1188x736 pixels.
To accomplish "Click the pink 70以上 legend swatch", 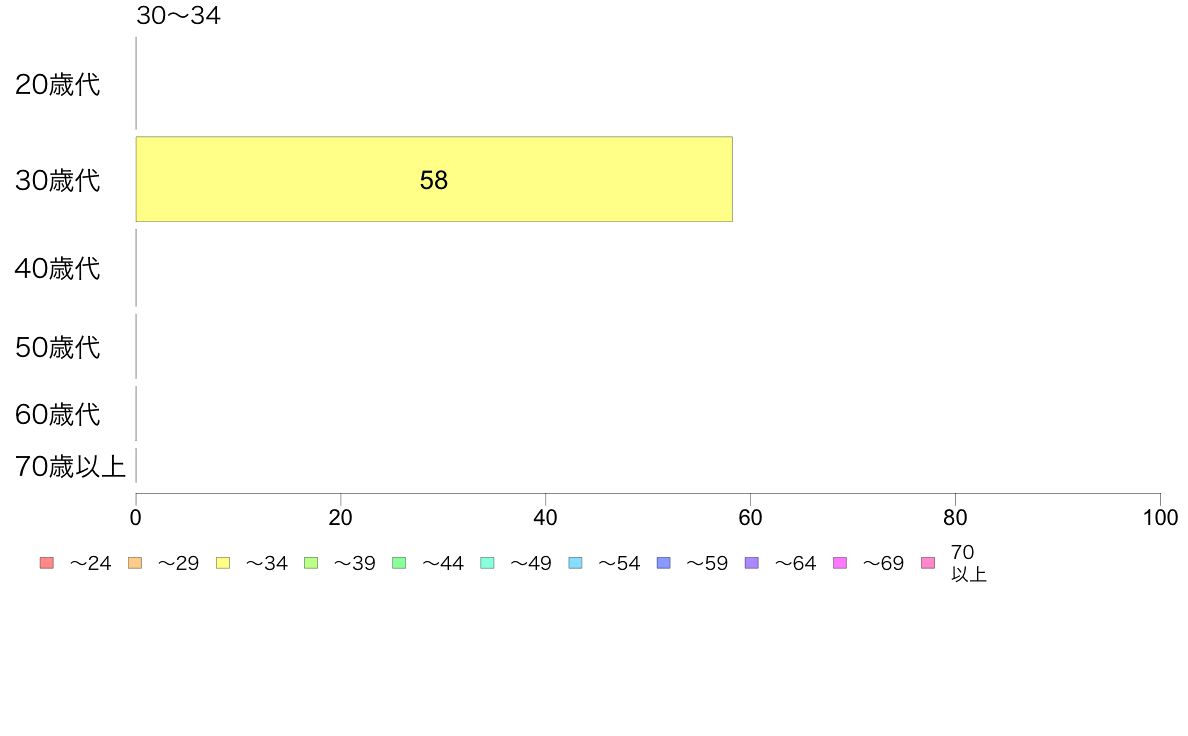I will pos(928,562).
